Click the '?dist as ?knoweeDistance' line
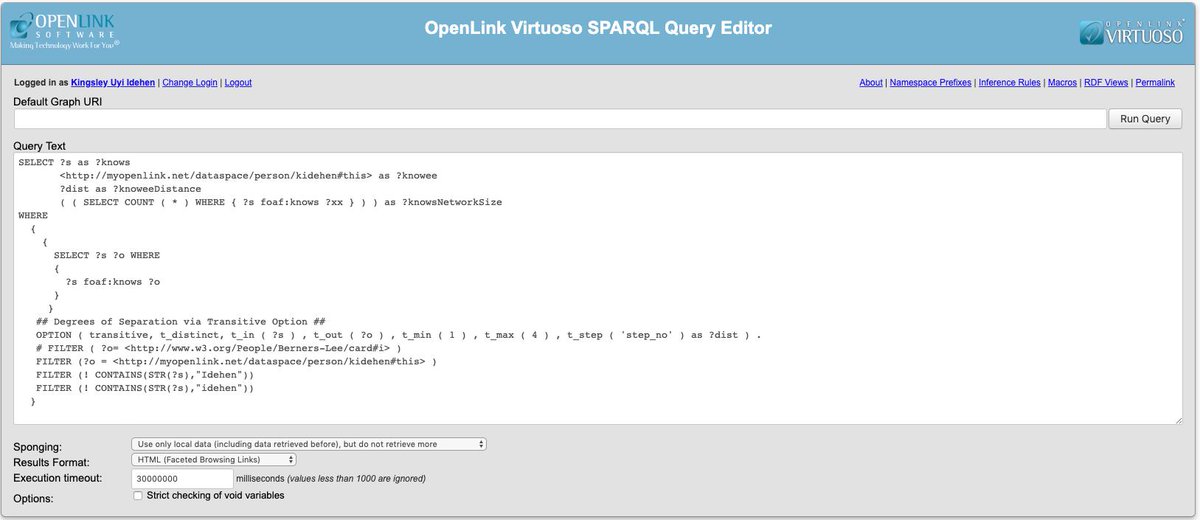The image size is (1200, 520). tap(130, 188)
